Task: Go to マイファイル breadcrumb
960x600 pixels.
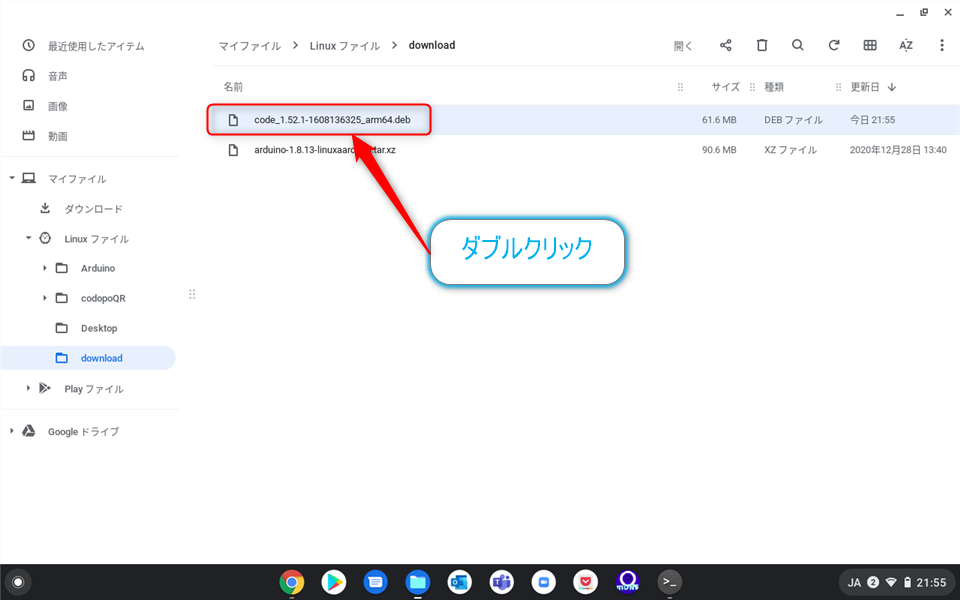Action: click(x=250, y=46)
